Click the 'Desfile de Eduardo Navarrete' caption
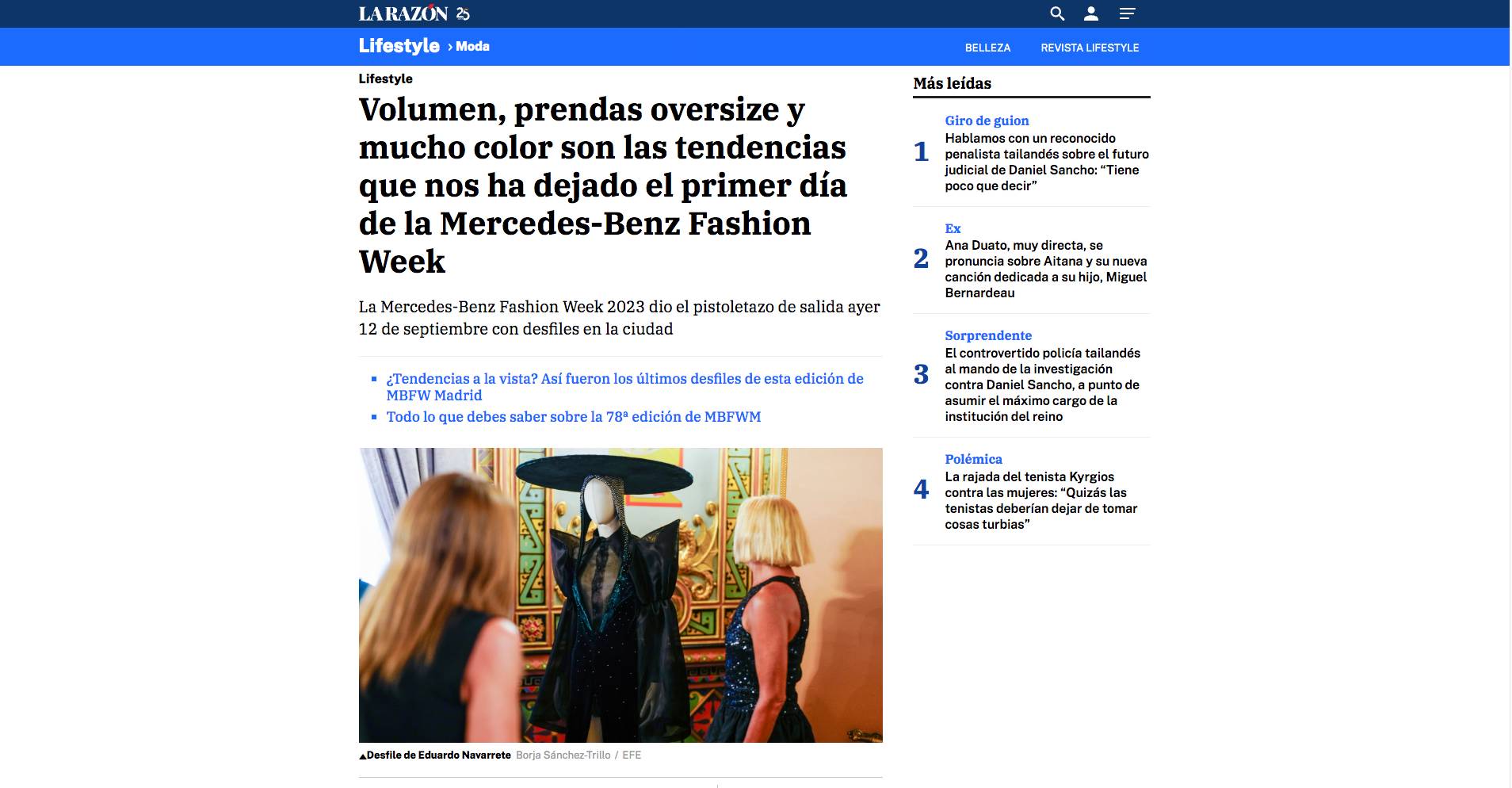 438,755
